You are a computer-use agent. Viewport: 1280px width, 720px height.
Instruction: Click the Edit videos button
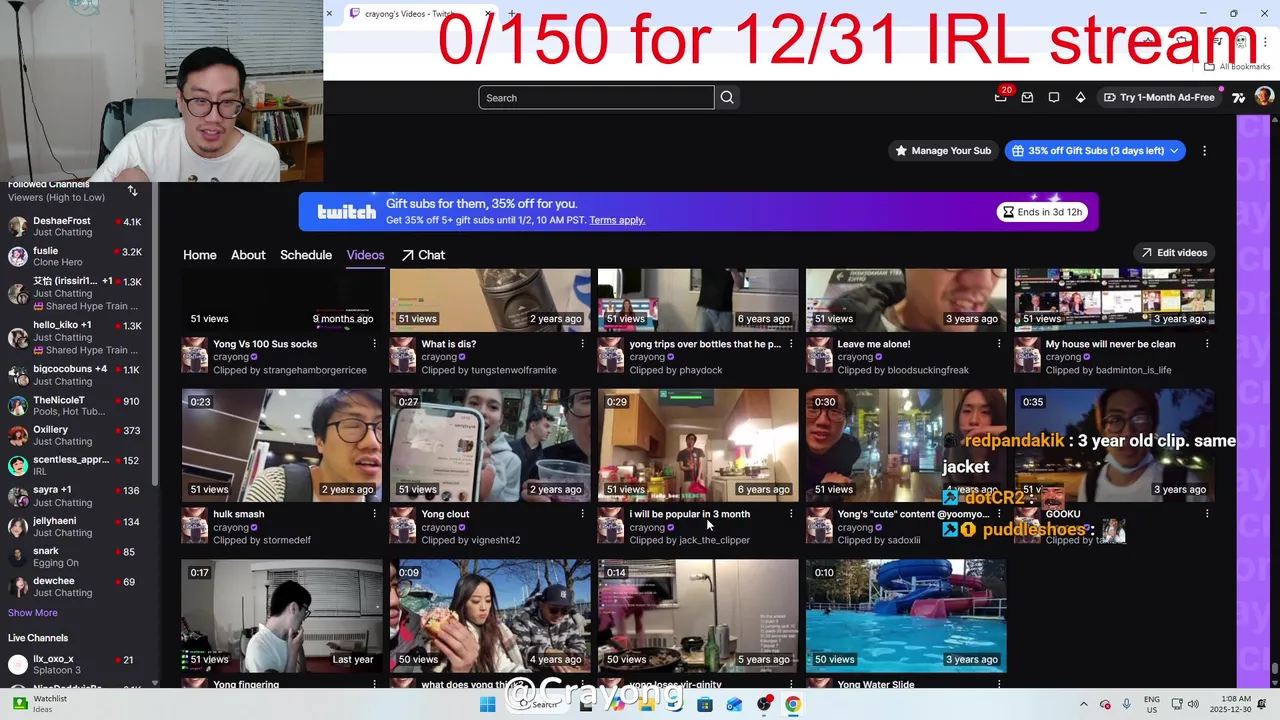(x=1174, y=253)
